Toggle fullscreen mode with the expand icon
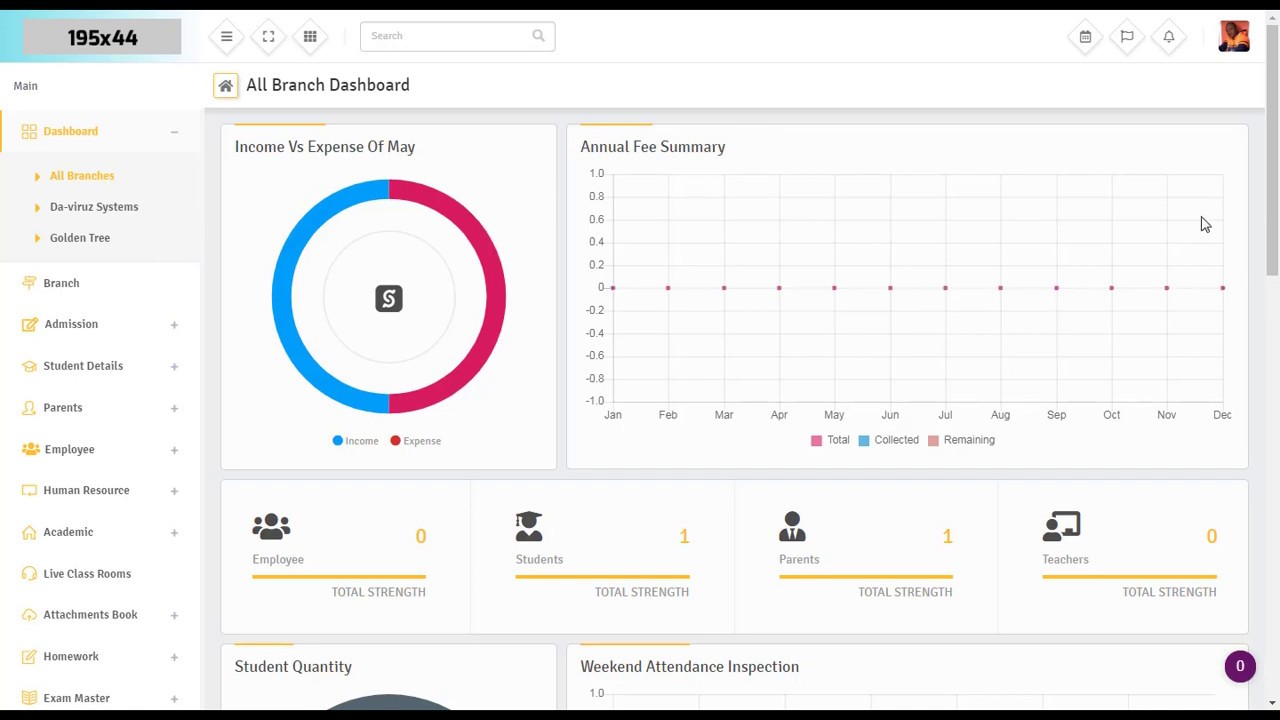 pyautogui.click(x=268, y=36)
